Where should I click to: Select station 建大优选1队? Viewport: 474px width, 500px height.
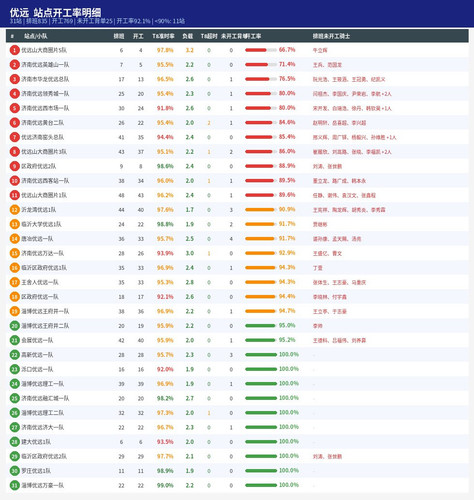coord(36,442)
